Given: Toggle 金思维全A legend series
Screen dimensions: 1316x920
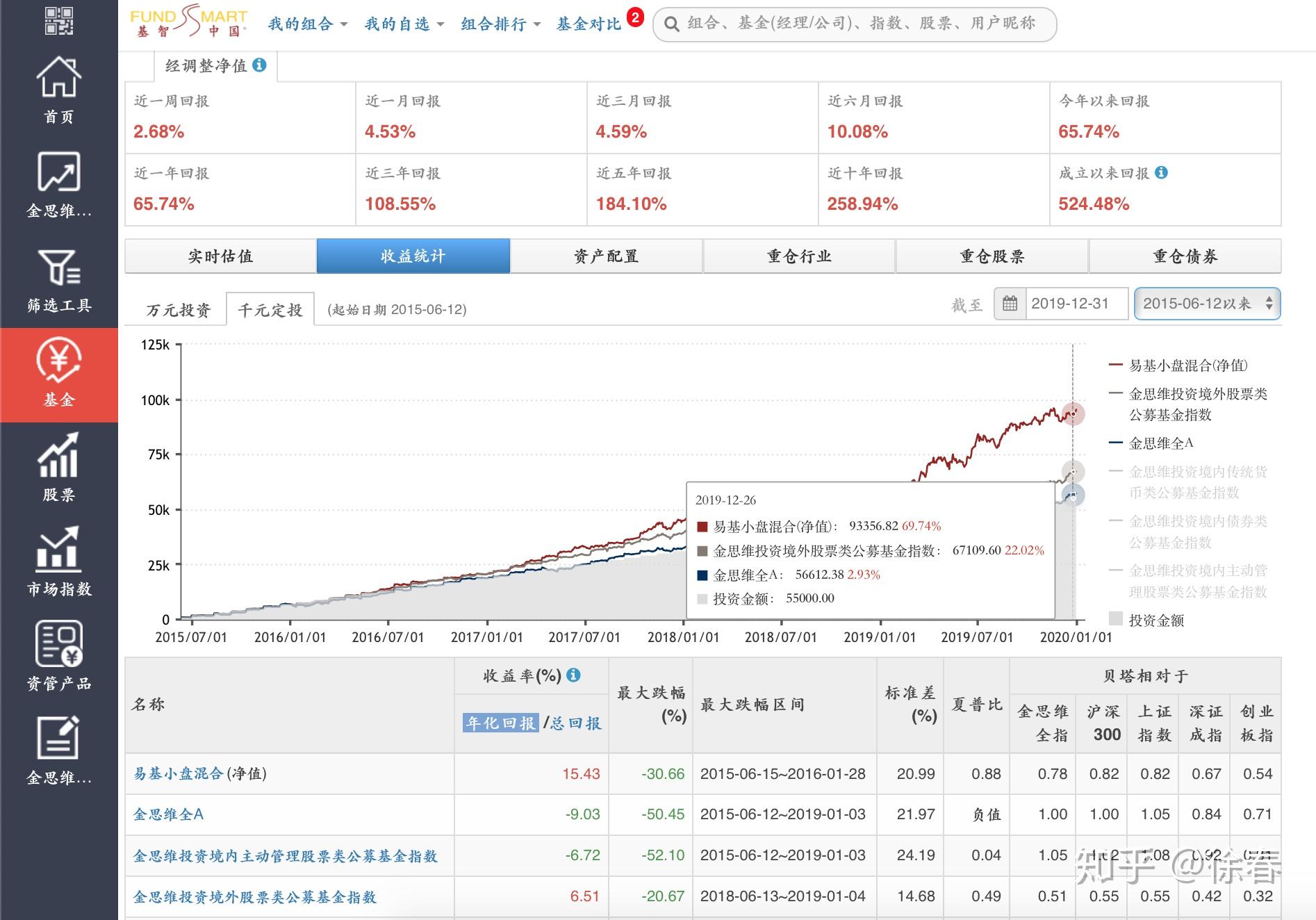Looking at the screenshot, I should click(x=1151, y=443).
